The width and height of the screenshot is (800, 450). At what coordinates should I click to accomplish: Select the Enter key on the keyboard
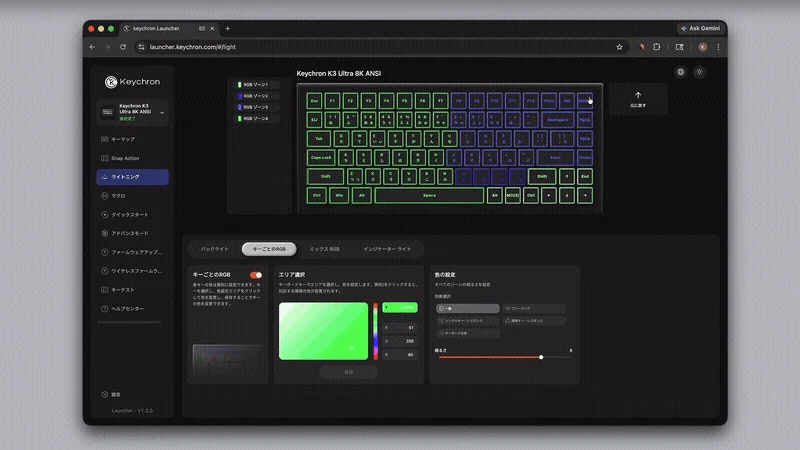[x=556, y=157]
